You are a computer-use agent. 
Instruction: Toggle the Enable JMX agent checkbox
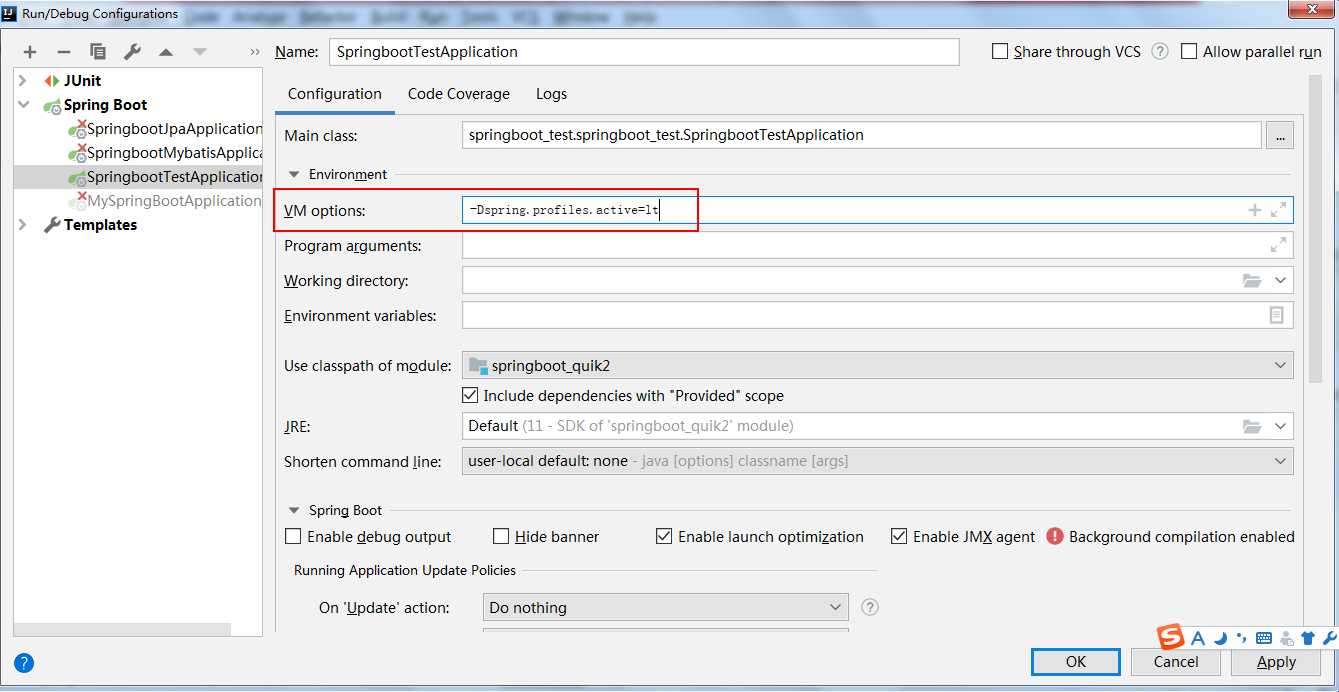pos(899,536)
